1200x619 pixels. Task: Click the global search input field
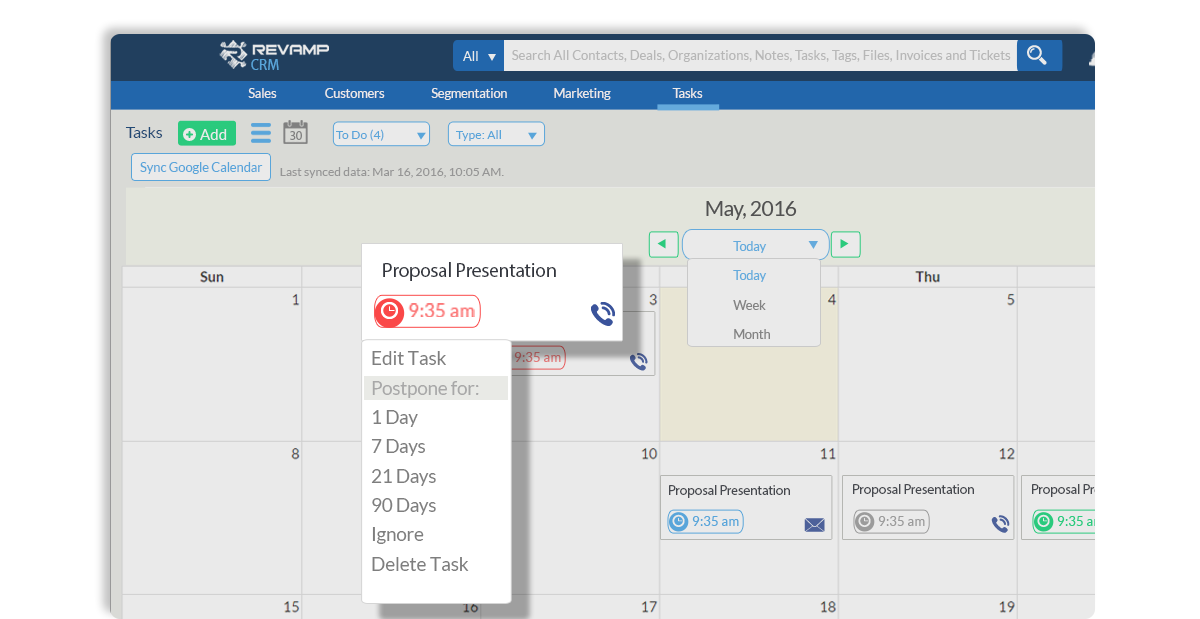[x=760, y=56]
